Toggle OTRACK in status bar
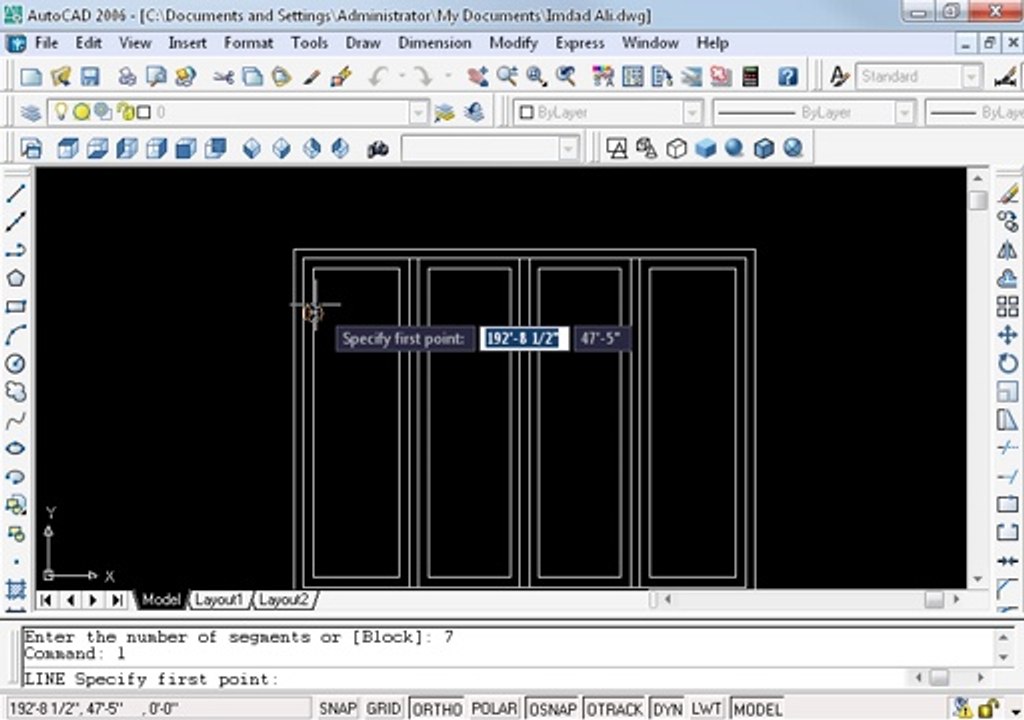1024x720 pixels. [x=615, y=709]
